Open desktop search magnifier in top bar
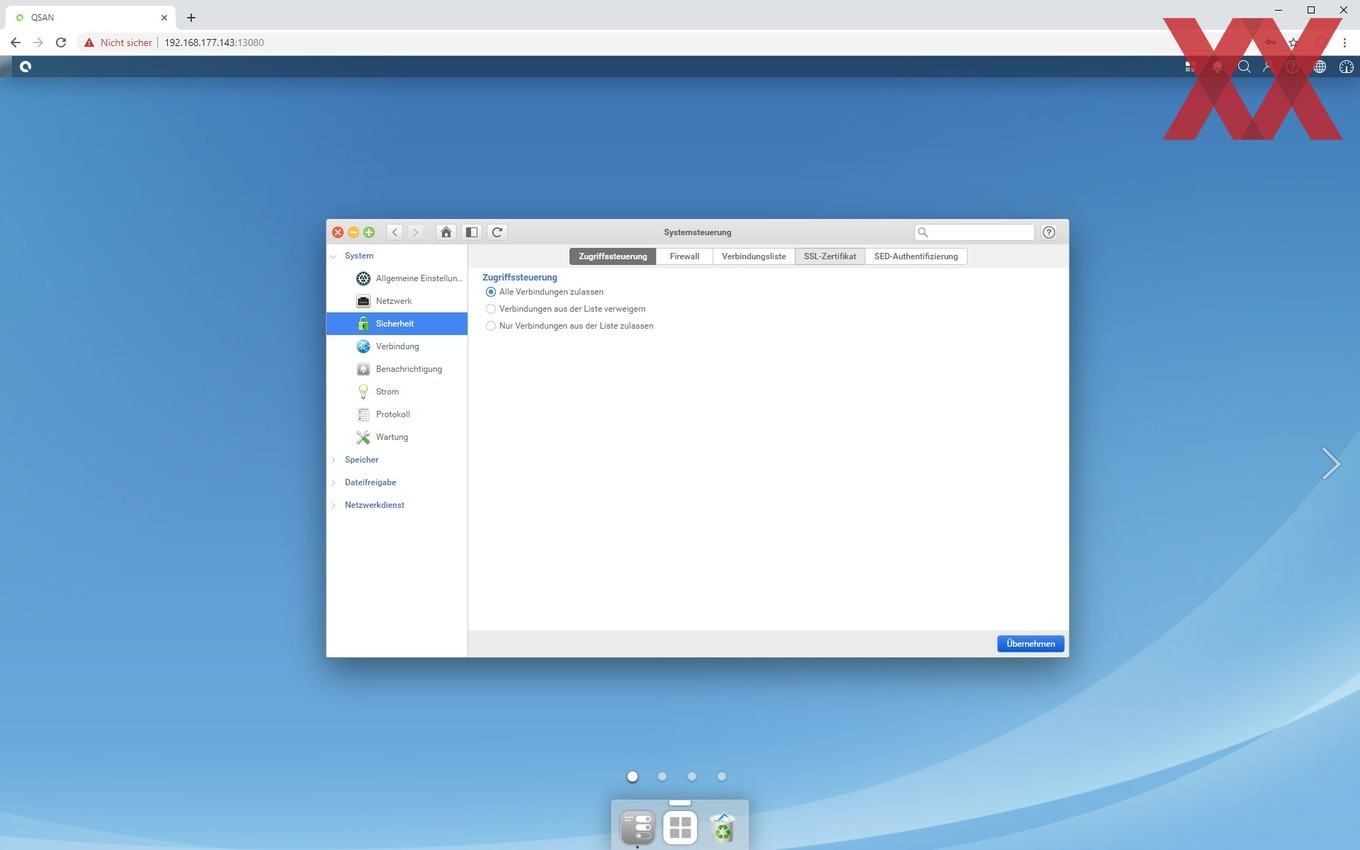The width and height of the screenshot is (1360, 850). 1244,67
